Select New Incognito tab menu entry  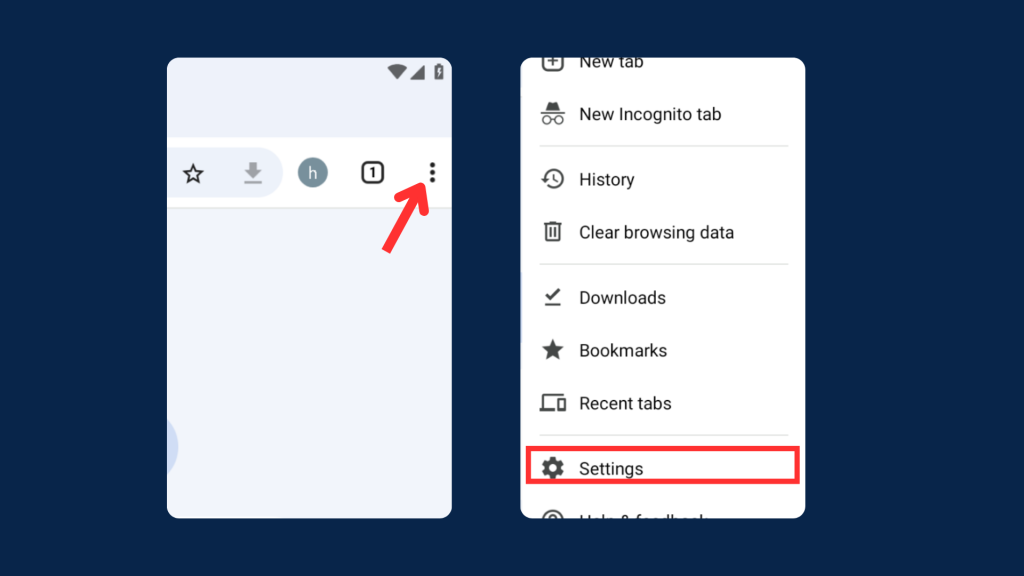(650, 114)
